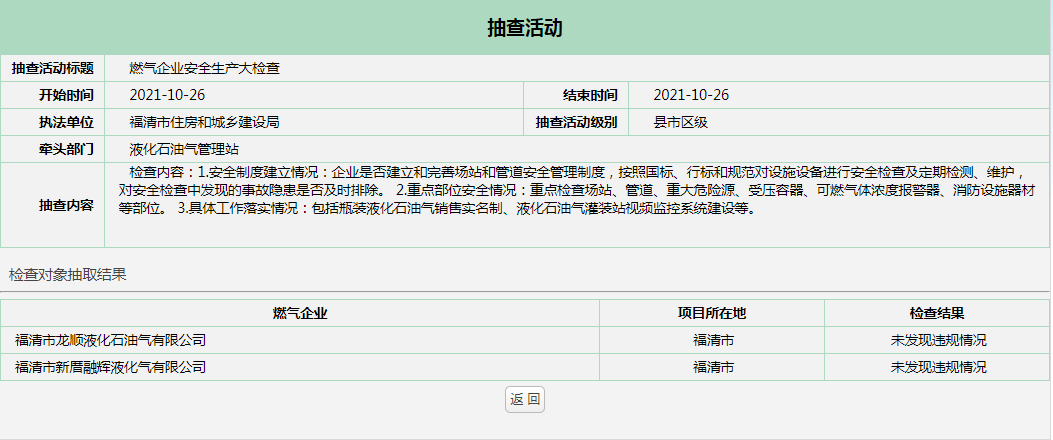This screenshot has height=440, width=1053.
Task: Click the inspection content paragraph text
Action: (x=570, y=190)
